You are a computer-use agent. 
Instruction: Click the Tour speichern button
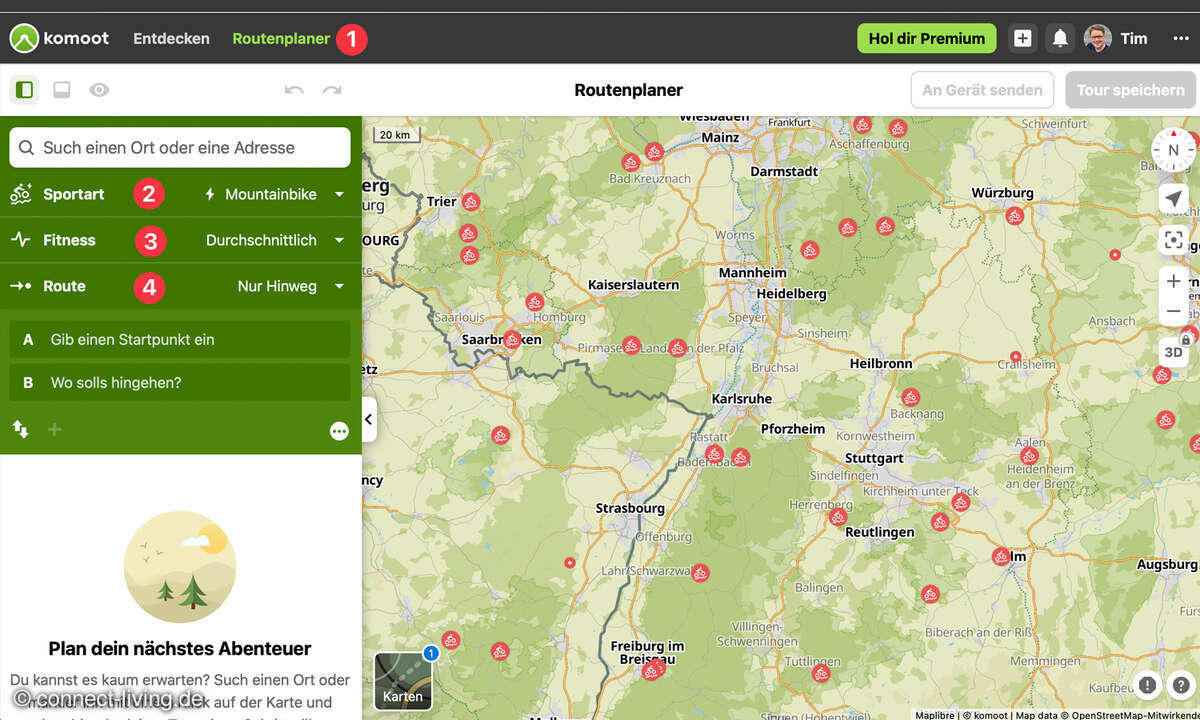coord(1131,90)
